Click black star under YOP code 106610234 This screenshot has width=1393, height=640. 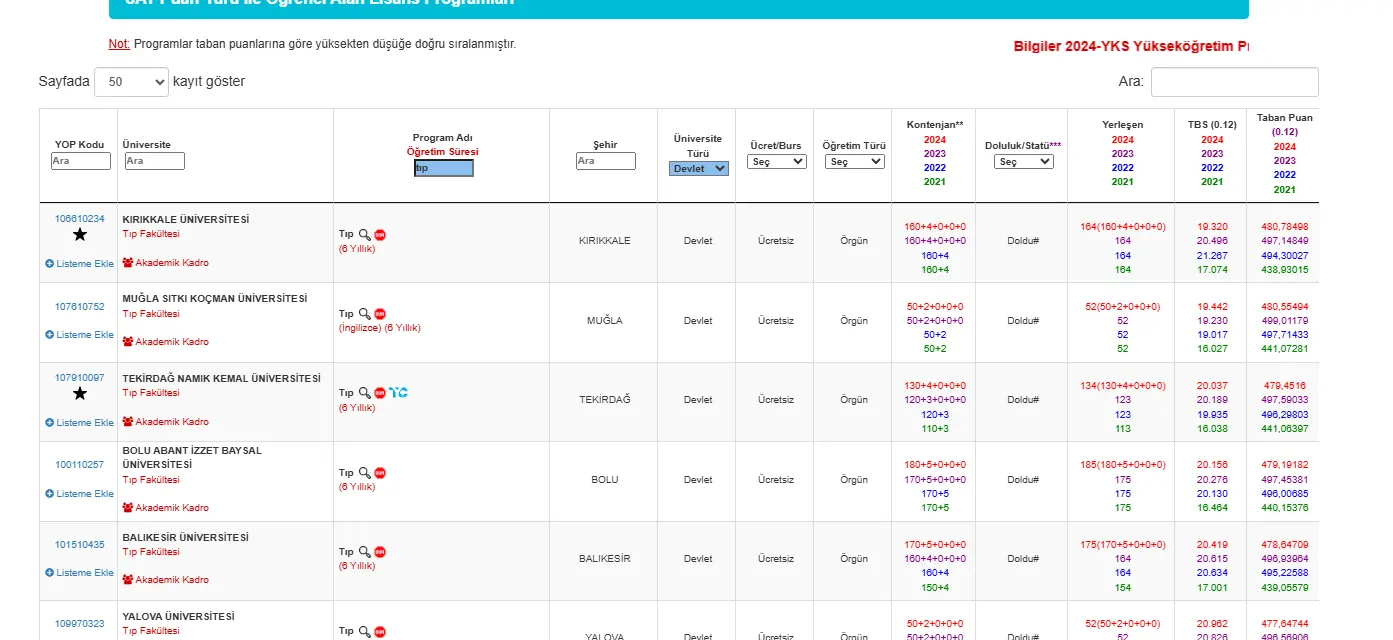(x=80, y=235)
